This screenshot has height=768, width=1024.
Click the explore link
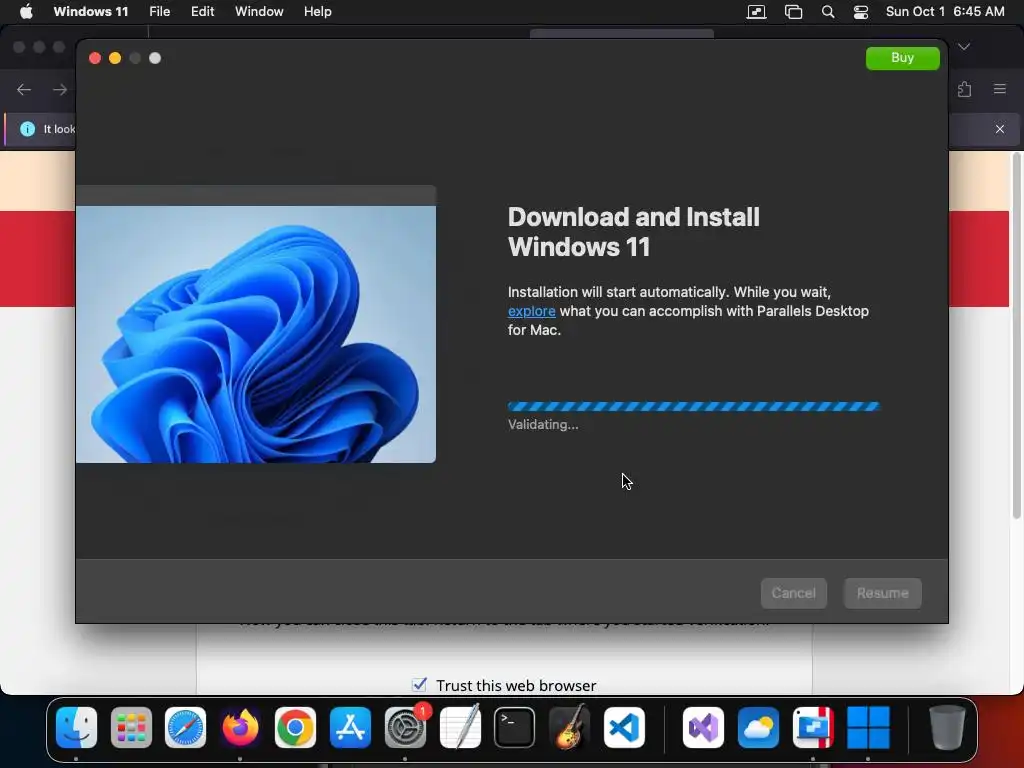(532, 312)
